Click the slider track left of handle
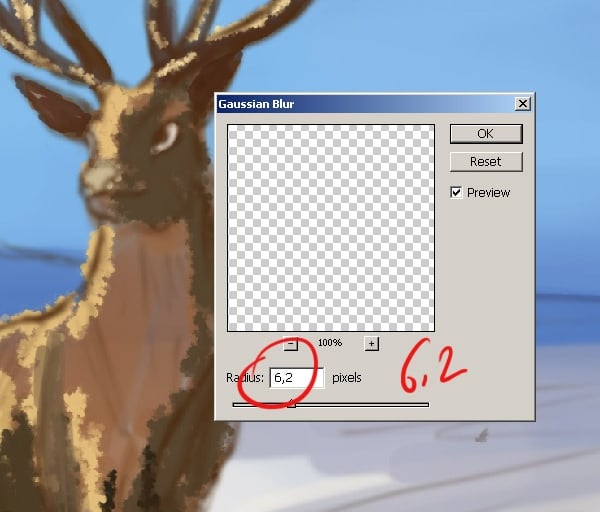The image size is (600, 512). click(260, 405)
